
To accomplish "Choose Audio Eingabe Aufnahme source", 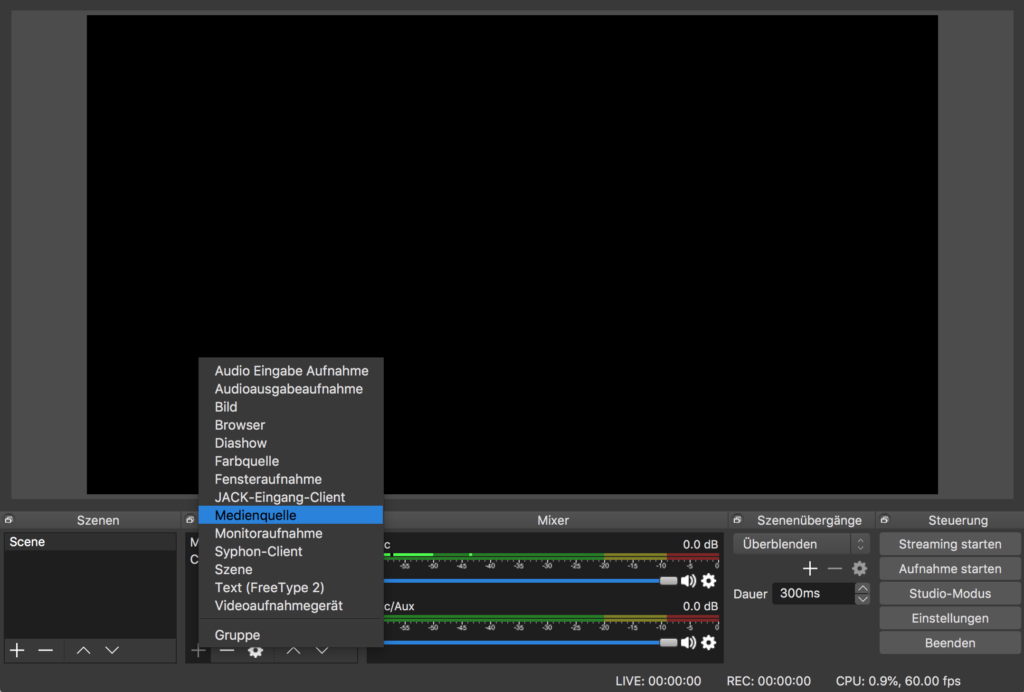I will (291, 371).
